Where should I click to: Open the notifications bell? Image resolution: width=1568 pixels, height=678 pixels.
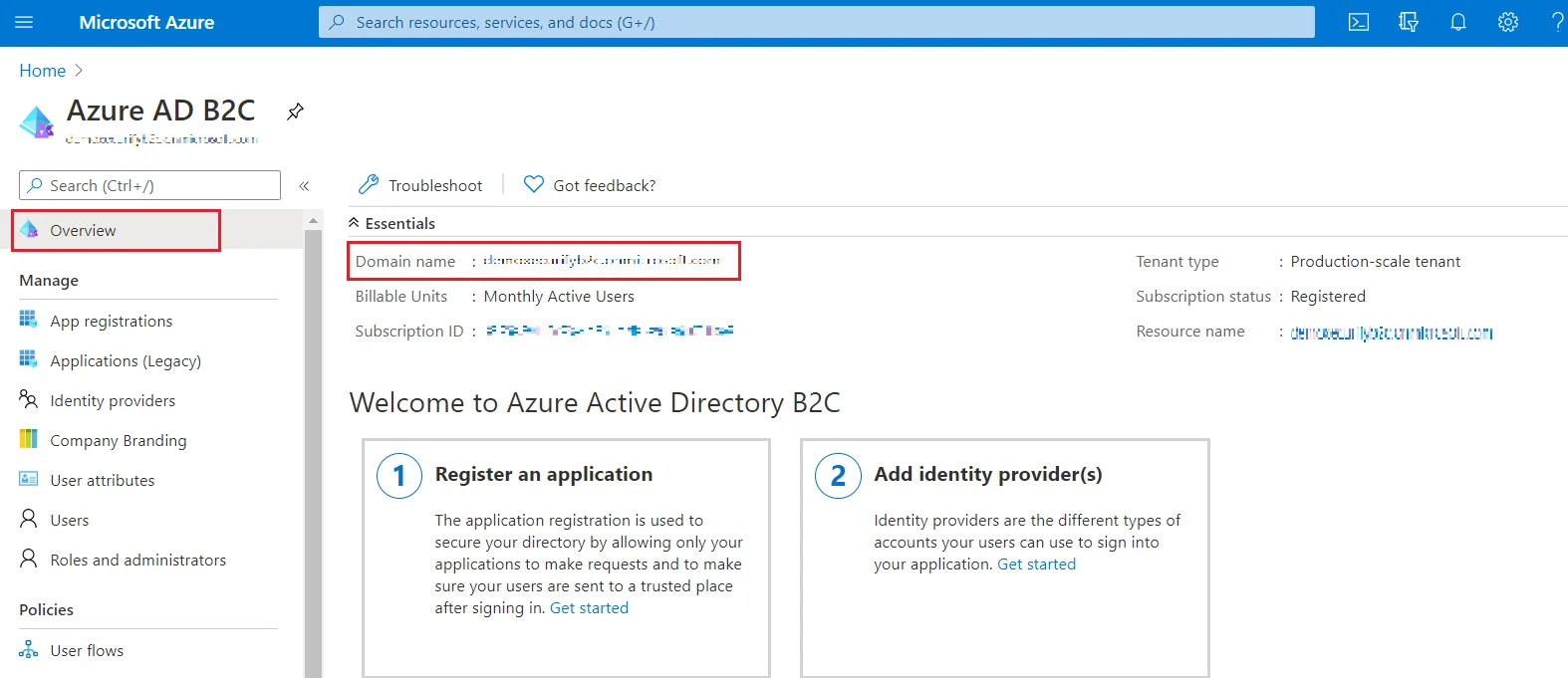pyautogui.click(x=1458, y=22)
